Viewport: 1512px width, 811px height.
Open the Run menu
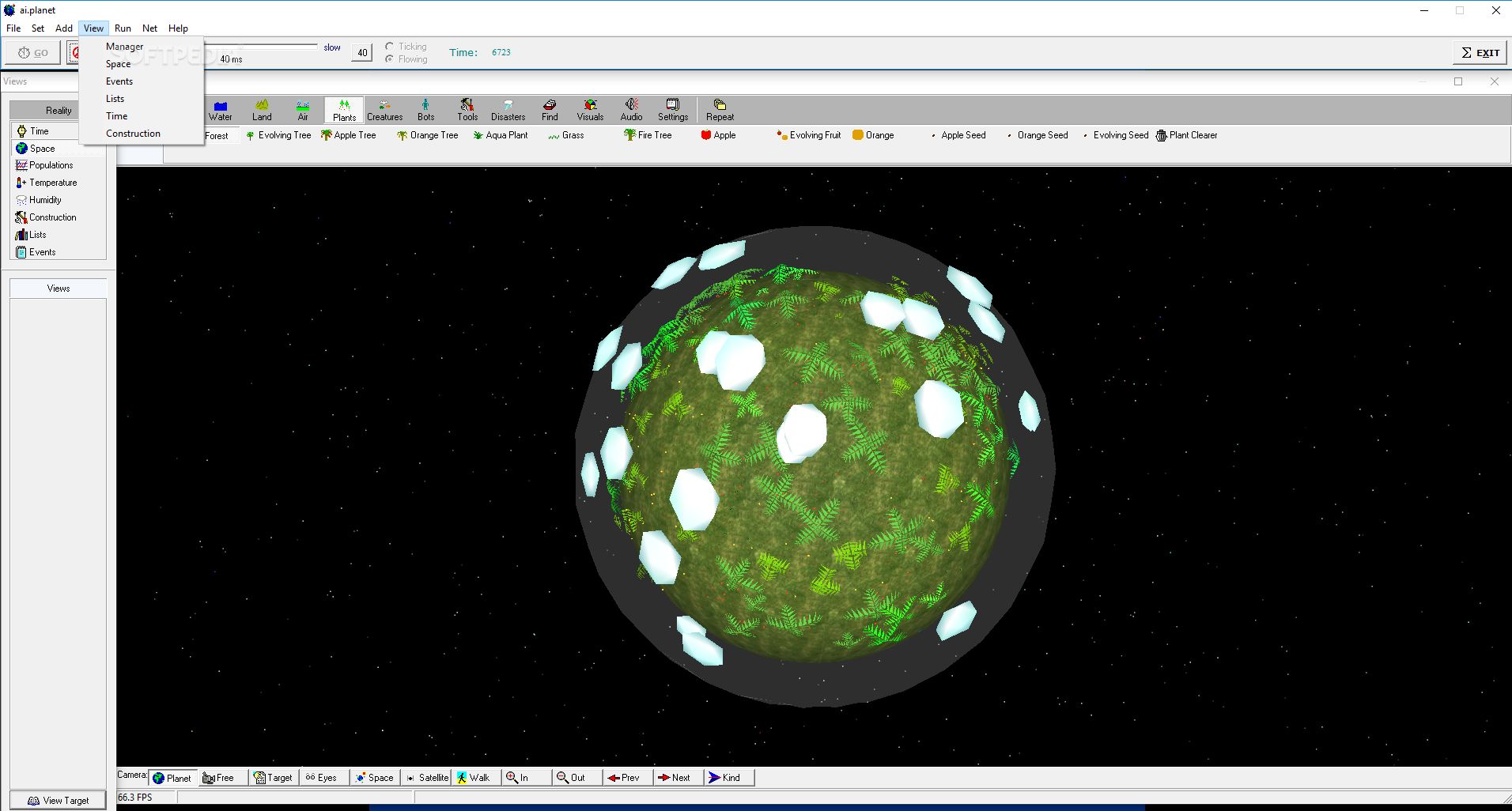click(123, 28)
